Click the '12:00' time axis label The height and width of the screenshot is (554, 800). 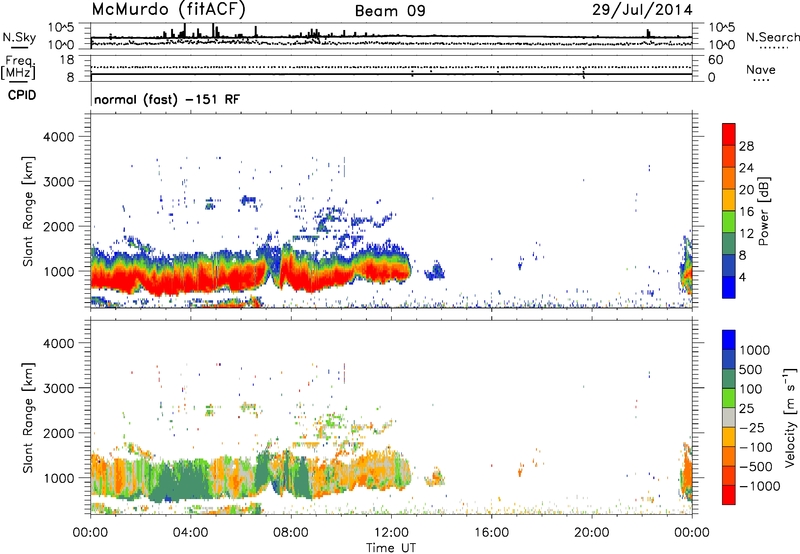[391, 532]
